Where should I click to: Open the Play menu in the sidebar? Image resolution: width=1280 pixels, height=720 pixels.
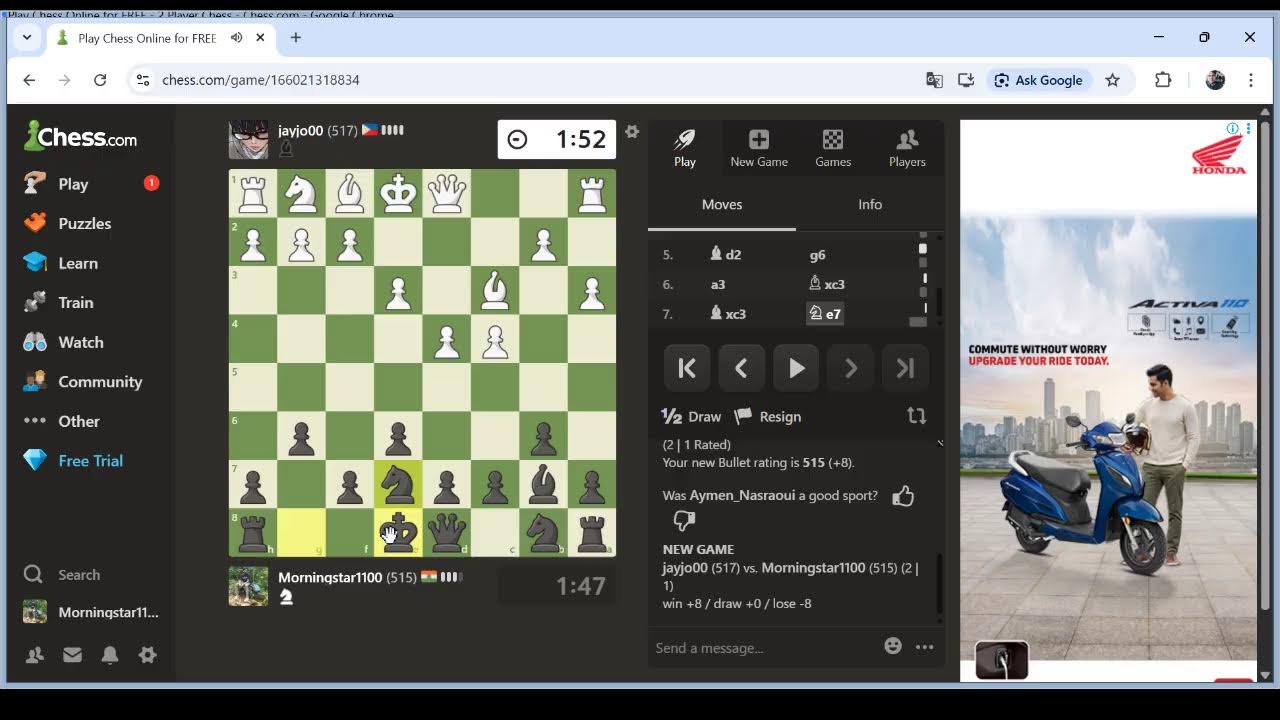coord(73,184)
